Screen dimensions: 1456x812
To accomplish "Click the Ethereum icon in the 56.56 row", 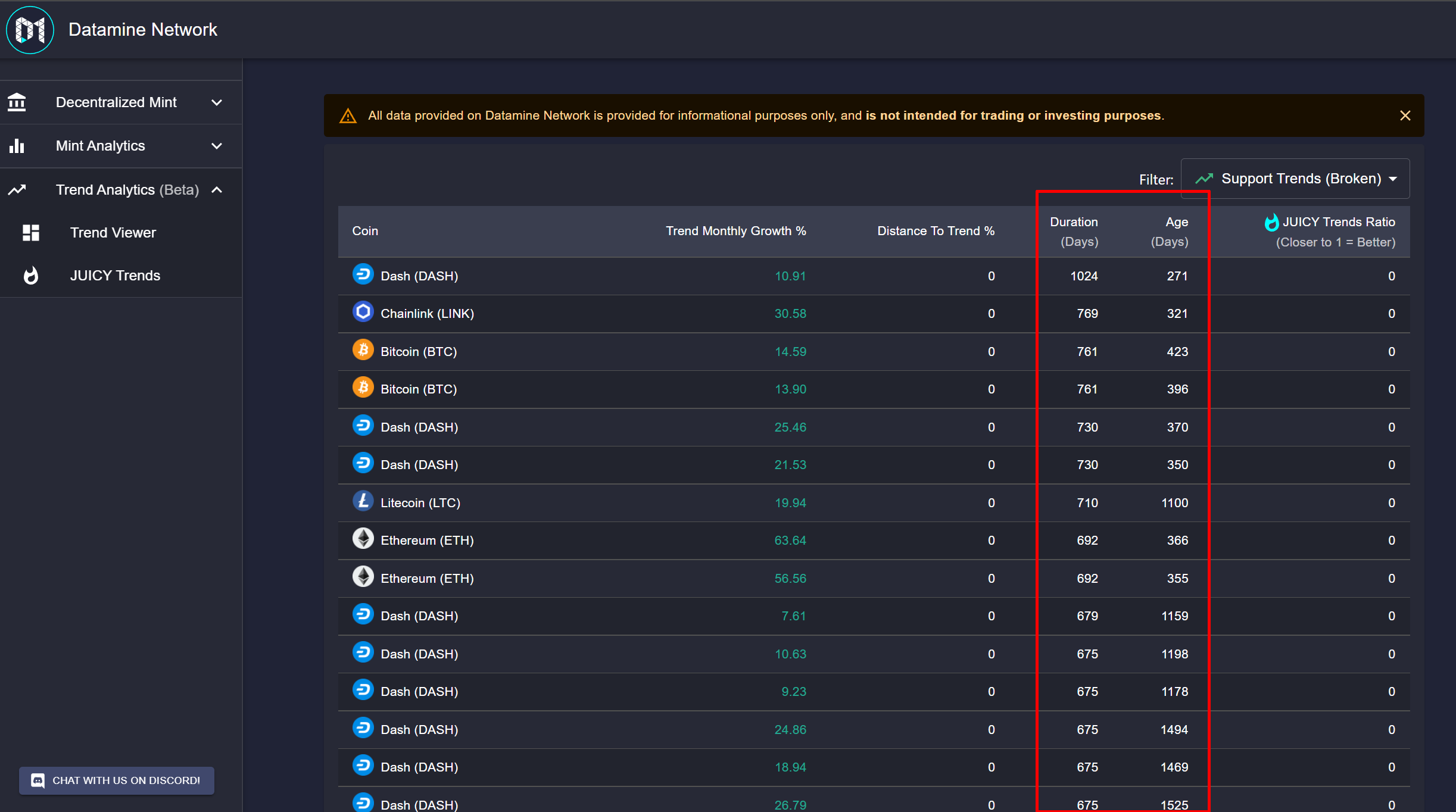I will [363, 577].
